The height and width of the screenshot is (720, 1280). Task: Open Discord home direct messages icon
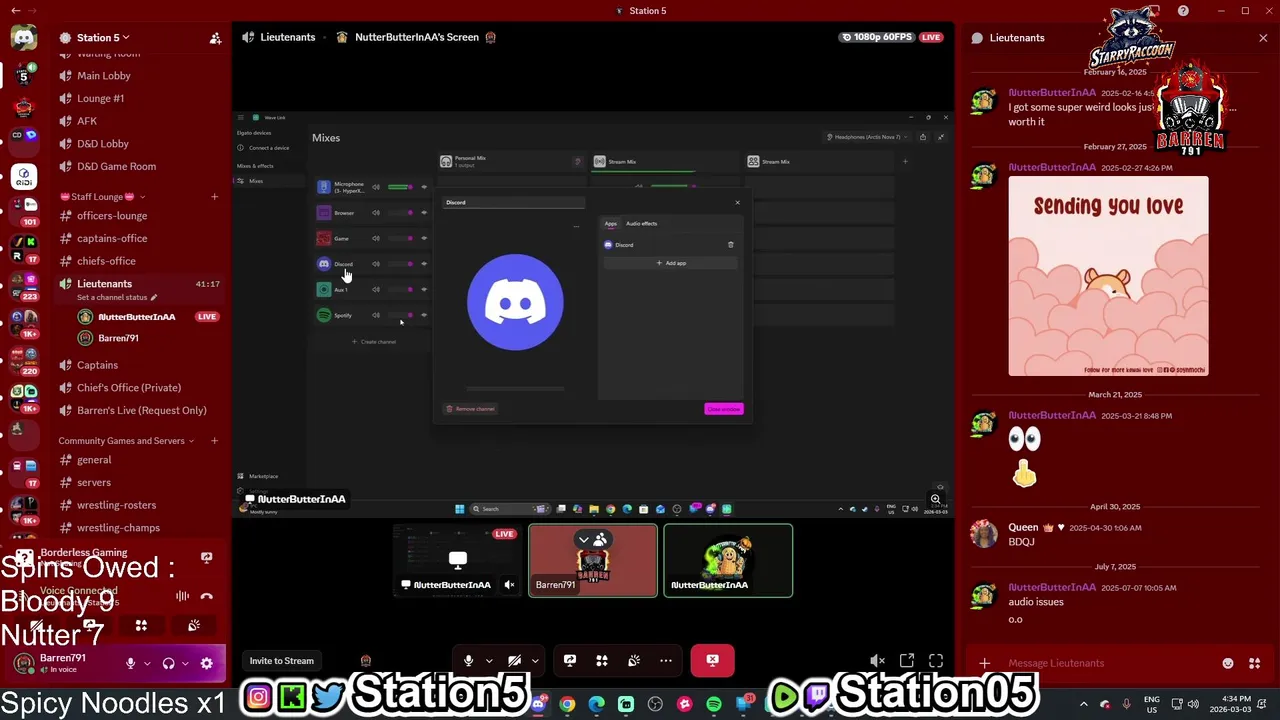23,38
